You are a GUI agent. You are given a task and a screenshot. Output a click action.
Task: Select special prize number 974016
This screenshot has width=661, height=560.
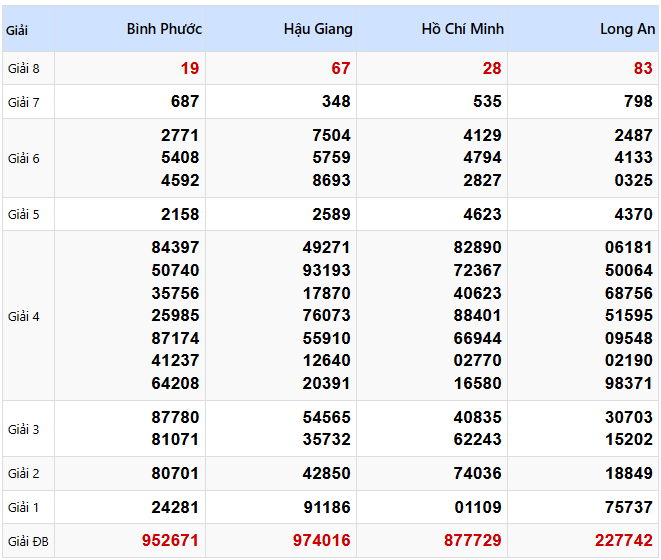[x=322, y=541]
